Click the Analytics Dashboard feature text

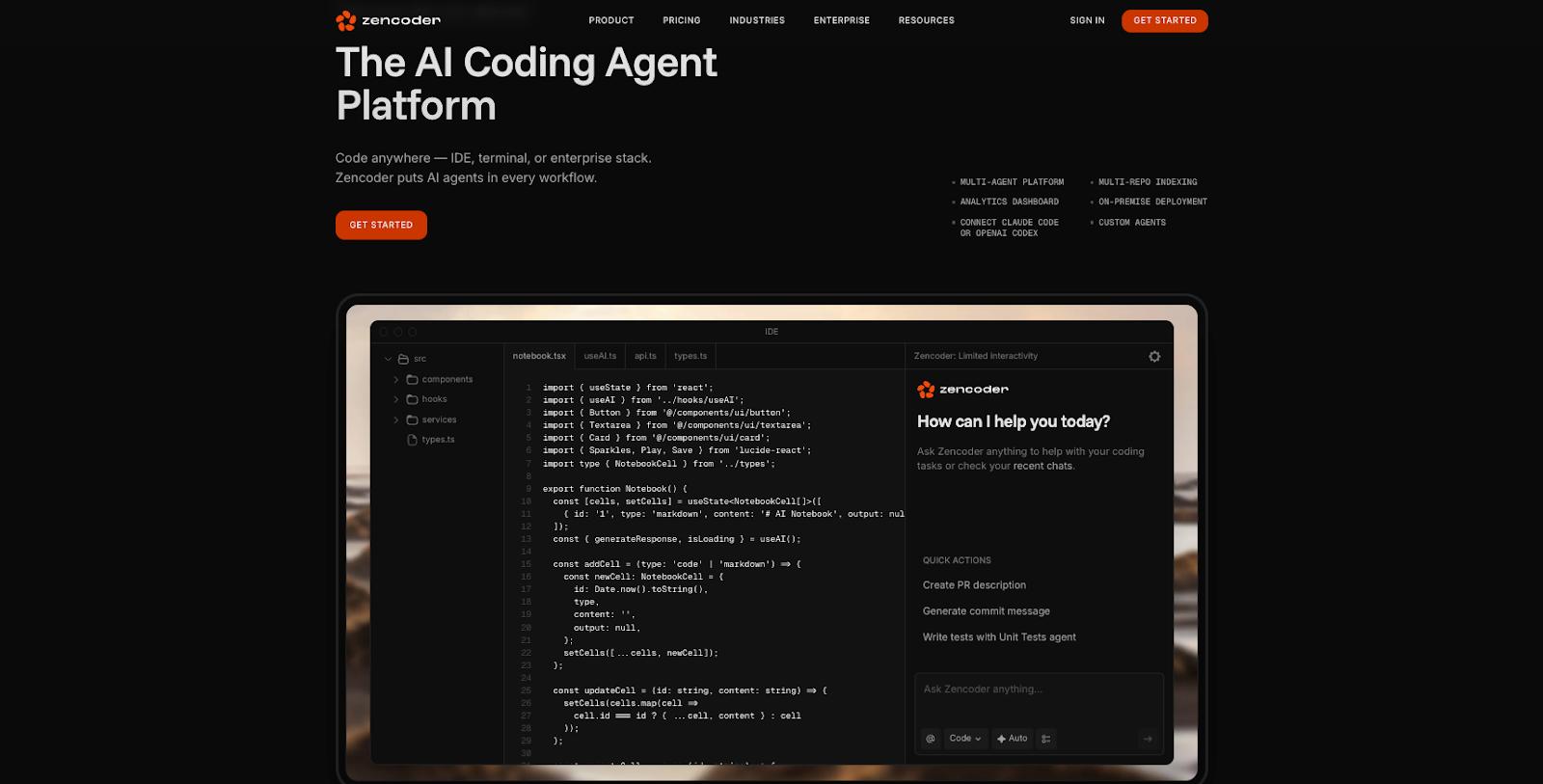pos(1009,203)
